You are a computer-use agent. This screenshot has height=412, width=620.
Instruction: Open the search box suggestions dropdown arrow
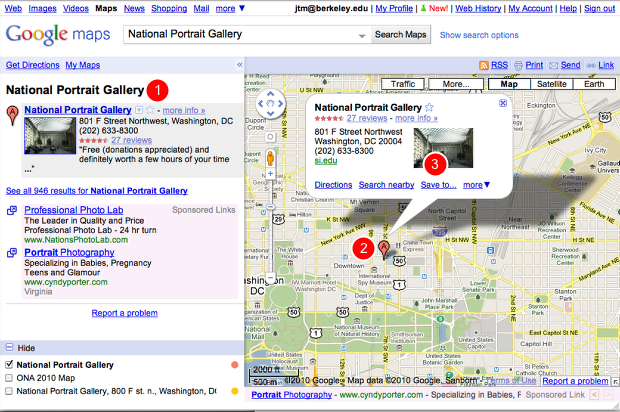point(361,36)
